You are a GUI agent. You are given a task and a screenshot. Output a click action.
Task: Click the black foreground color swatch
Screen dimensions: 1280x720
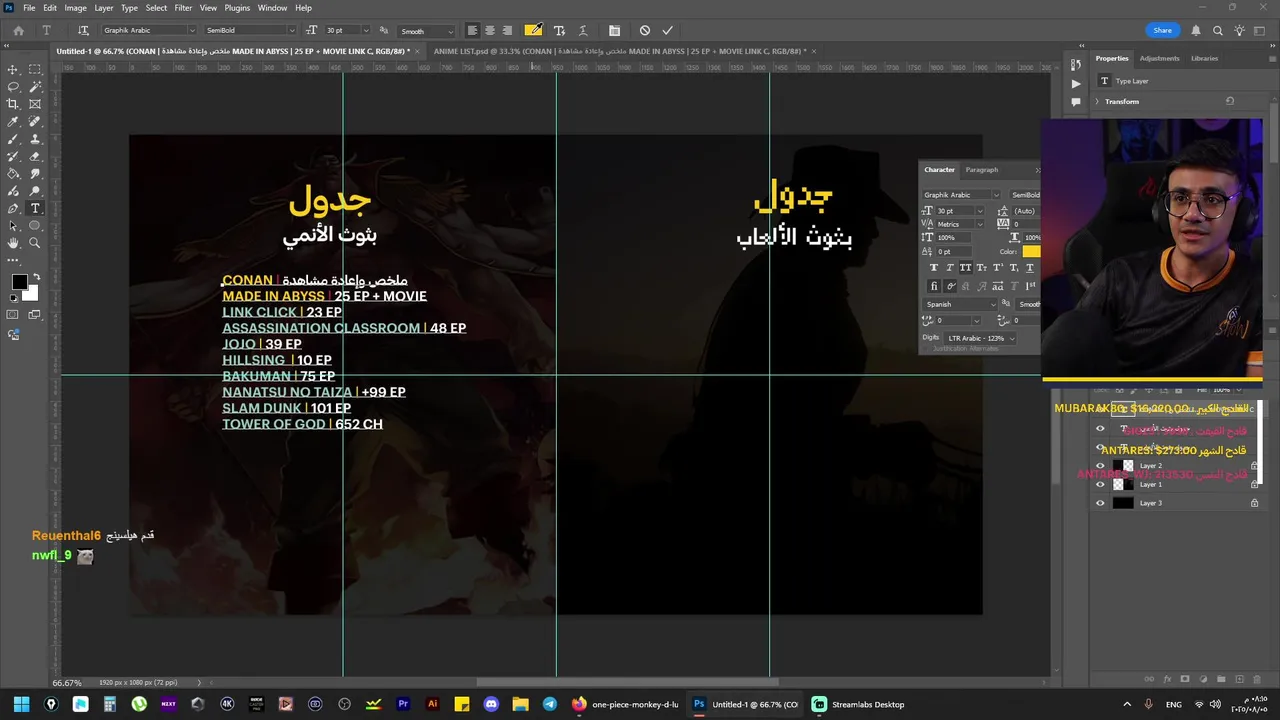[x=19, y=283]
